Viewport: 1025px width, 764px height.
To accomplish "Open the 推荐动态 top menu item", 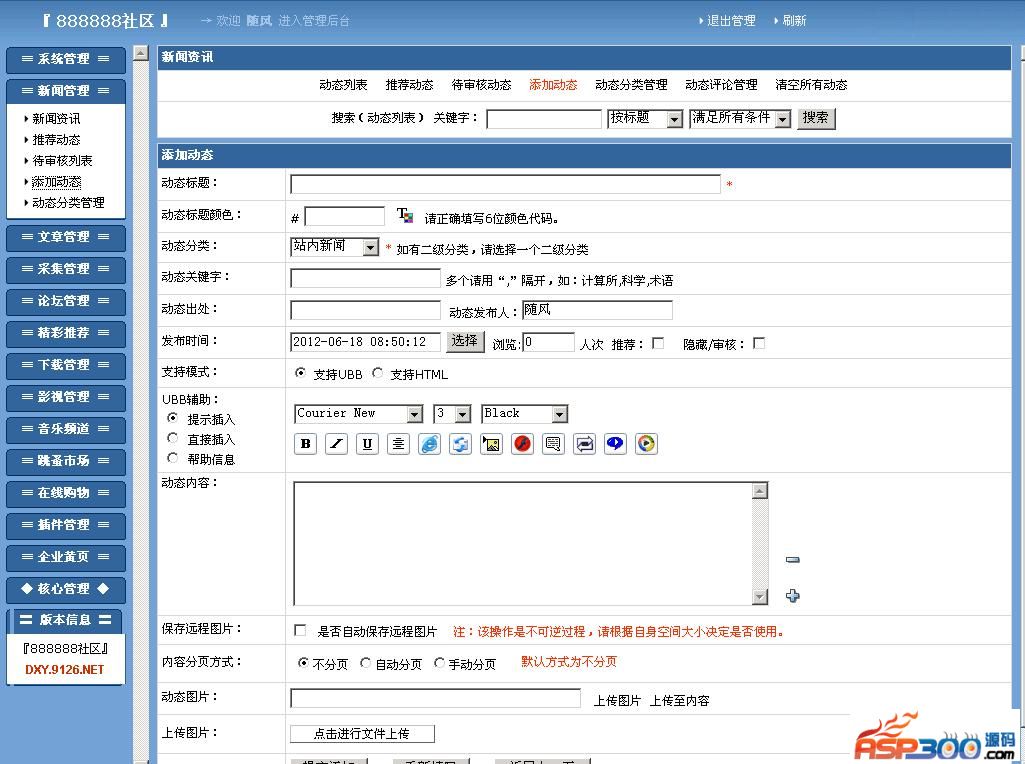I will 409,85.
